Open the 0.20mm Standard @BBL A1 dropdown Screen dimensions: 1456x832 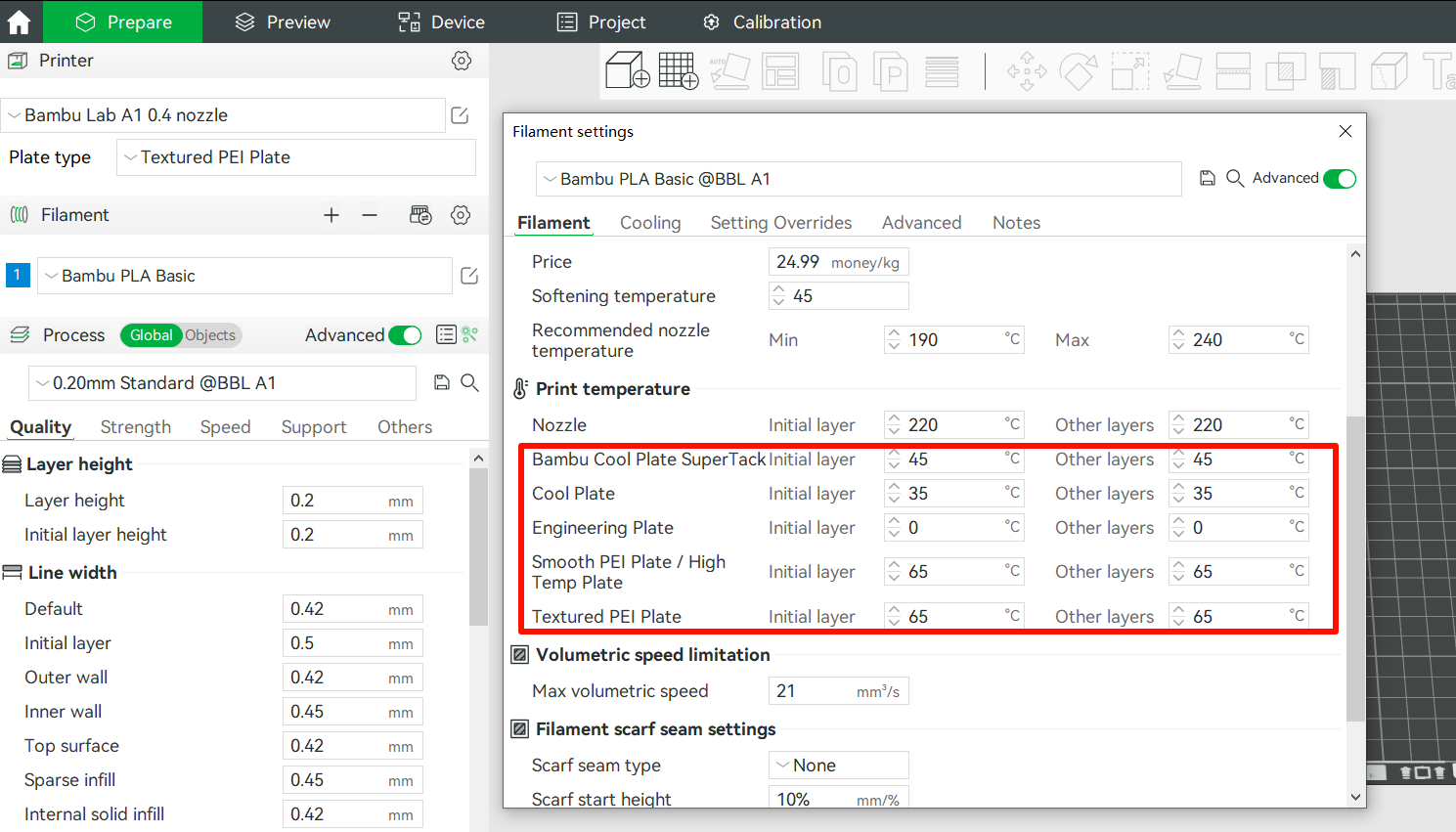pyautogui.click(x=223, y=383)
